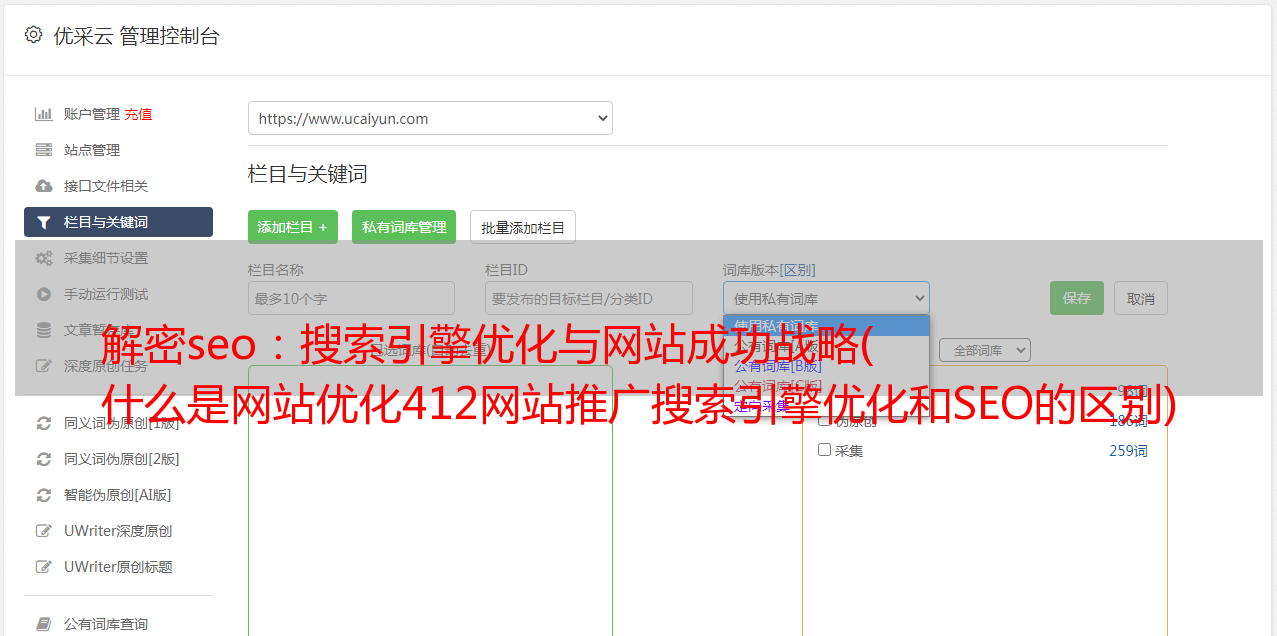Image resolution: width=1277 pixels, height=636 pixels.
Task: Click the 栏目与关键词 page heading
Action: pos(308,174)
